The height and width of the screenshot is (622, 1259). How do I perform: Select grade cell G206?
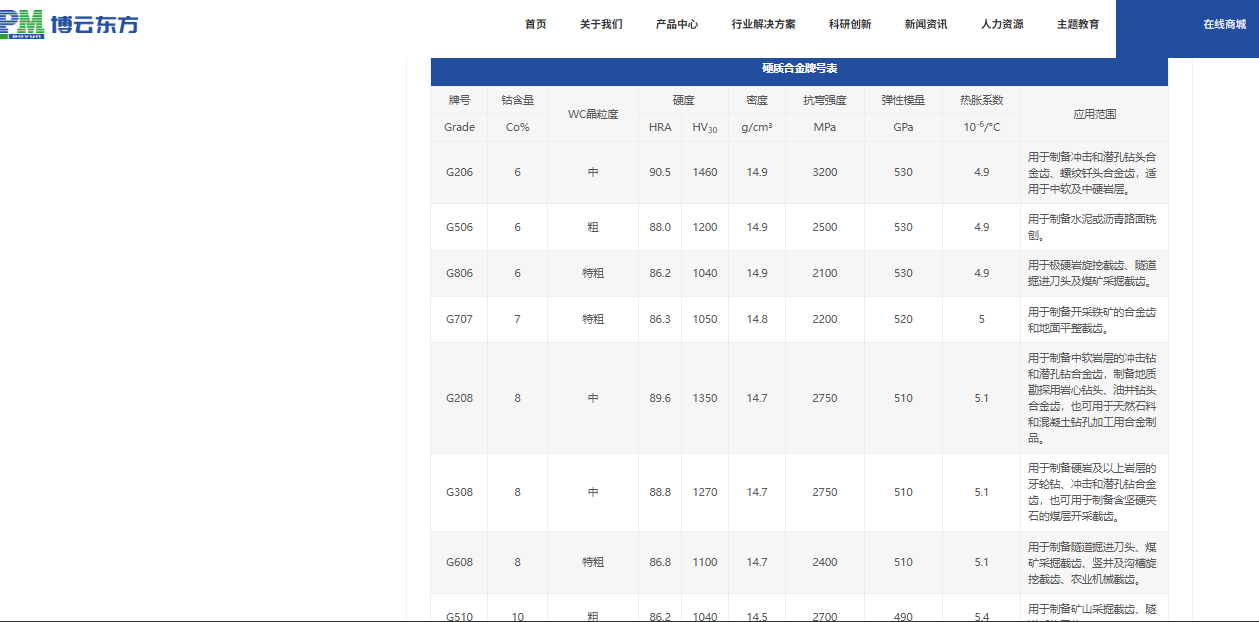pyautogui.click(x=459, y=172)
